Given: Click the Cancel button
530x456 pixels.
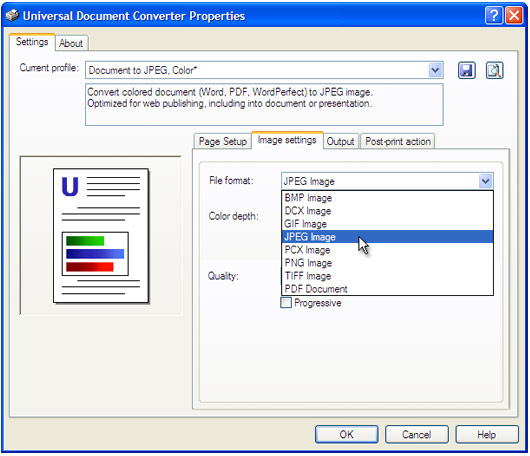Looking at the screenshot, I should point(416,434).
